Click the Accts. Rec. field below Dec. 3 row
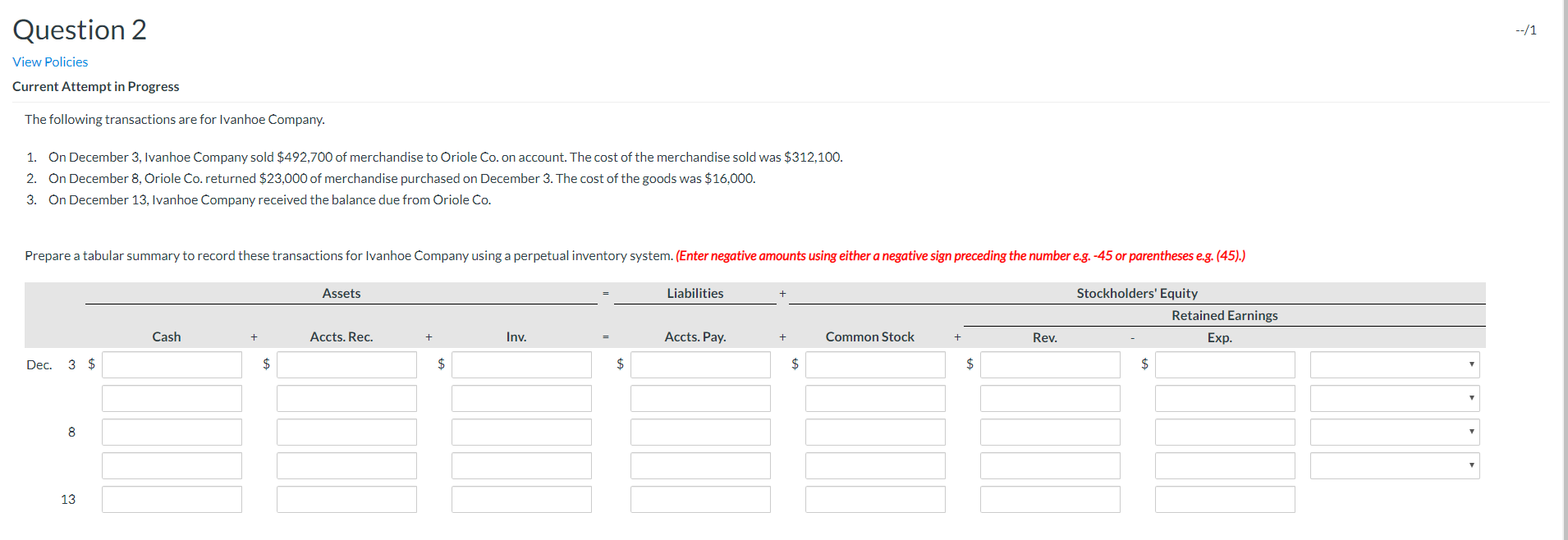 (346, 398)
